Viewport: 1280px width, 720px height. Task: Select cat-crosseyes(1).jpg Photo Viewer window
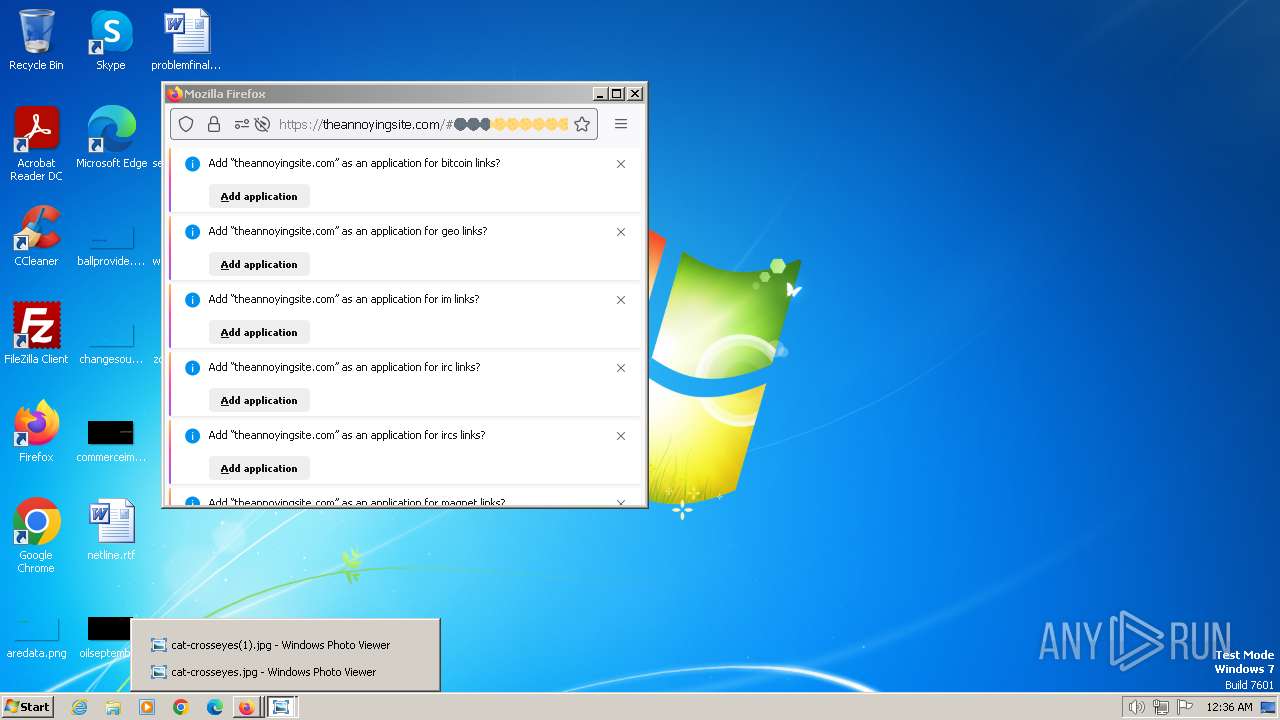coord(285,645)
